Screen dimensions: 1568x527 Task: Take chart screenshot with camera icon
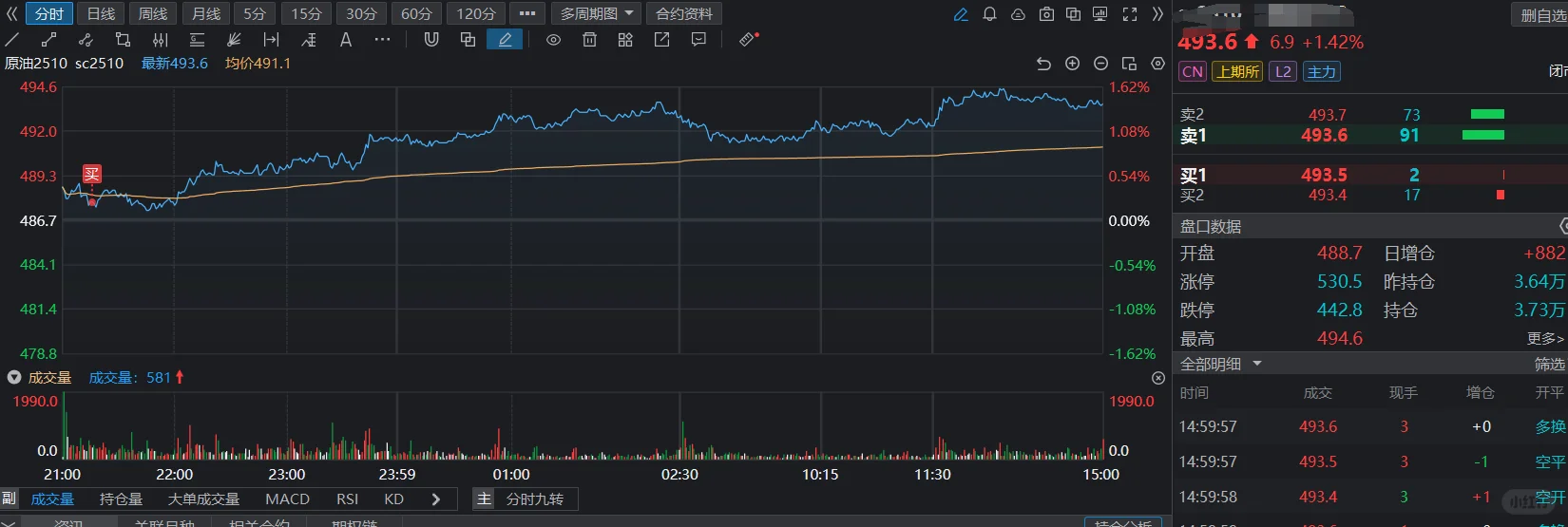coord(1046,14)
